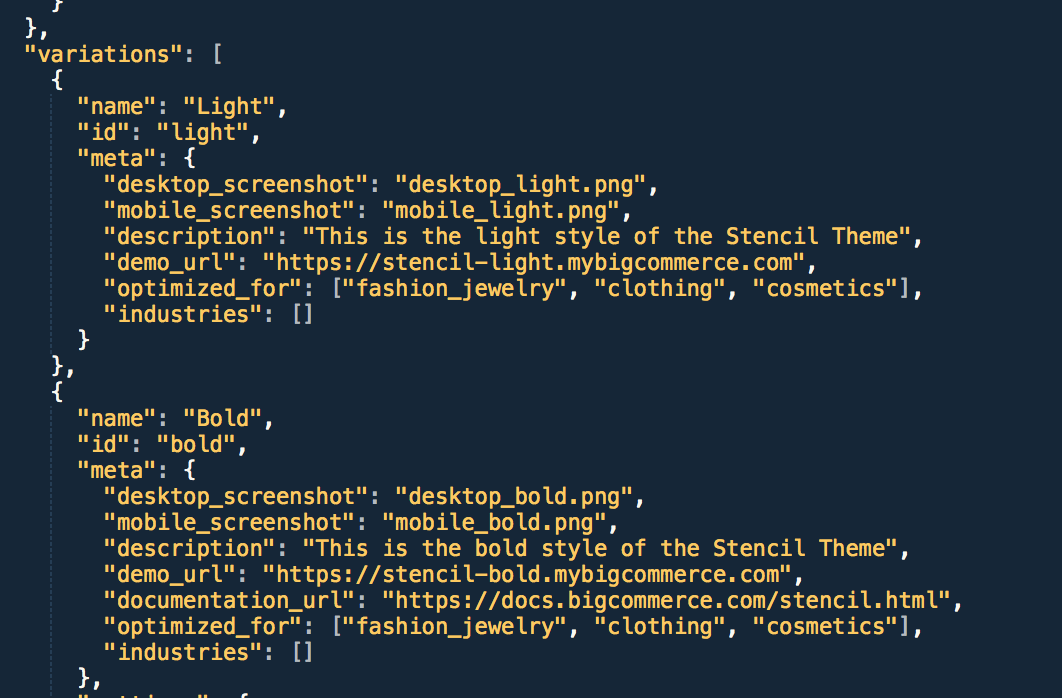Screen dimensions: 1062x698
Task: Click empty brackets after first "industries"
Action: pos(303,314)
